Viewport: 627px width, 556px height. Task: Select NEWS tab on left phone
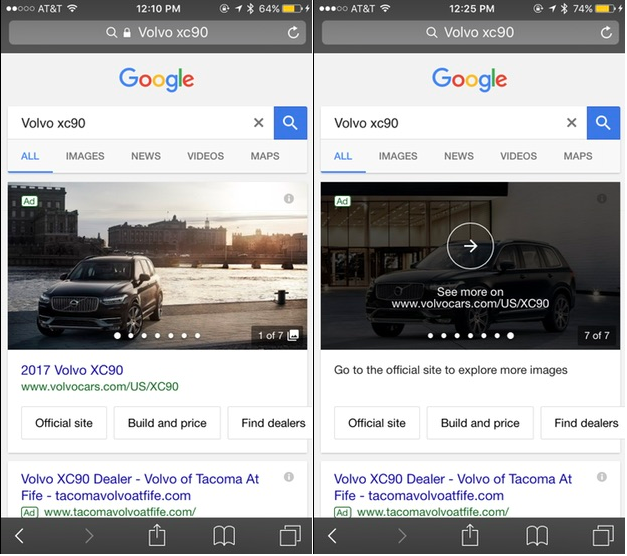[x=146, y=156]
